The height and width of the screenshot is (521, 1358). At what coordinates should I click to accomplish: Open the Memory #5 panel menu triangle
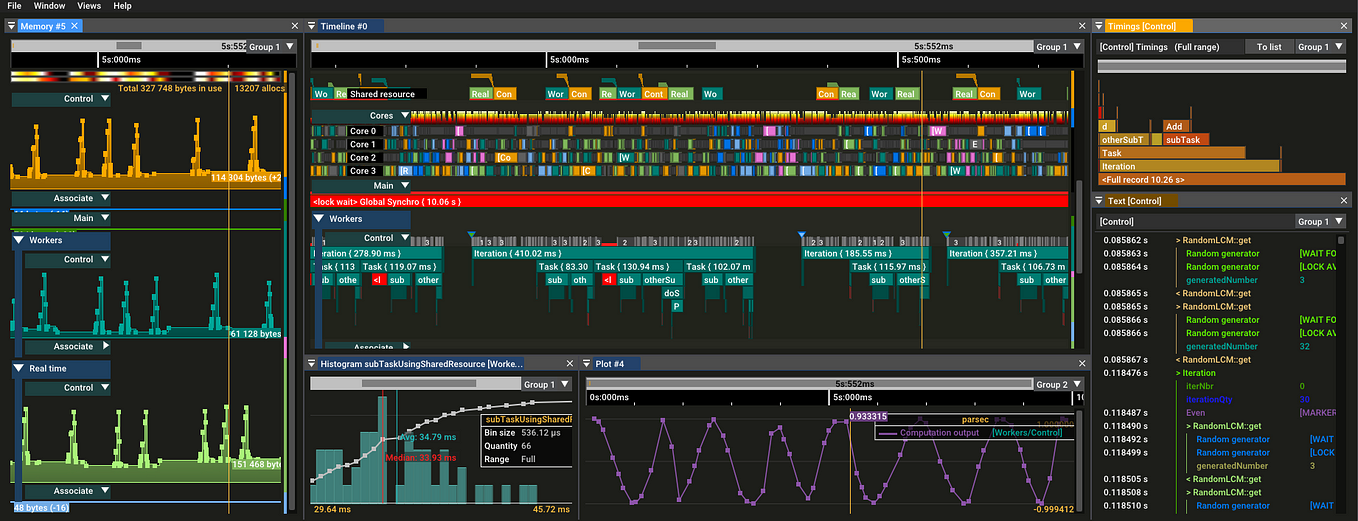12,26
